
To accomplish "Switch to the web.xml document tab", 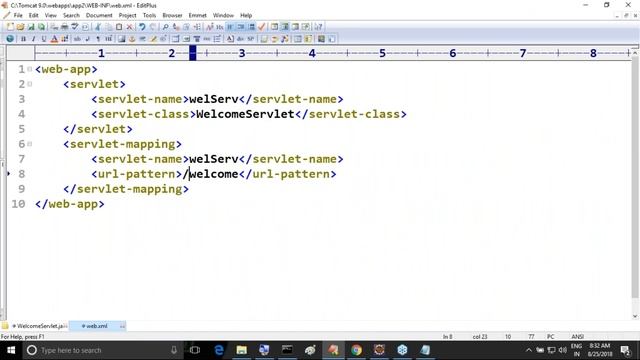I will point(97,326).
